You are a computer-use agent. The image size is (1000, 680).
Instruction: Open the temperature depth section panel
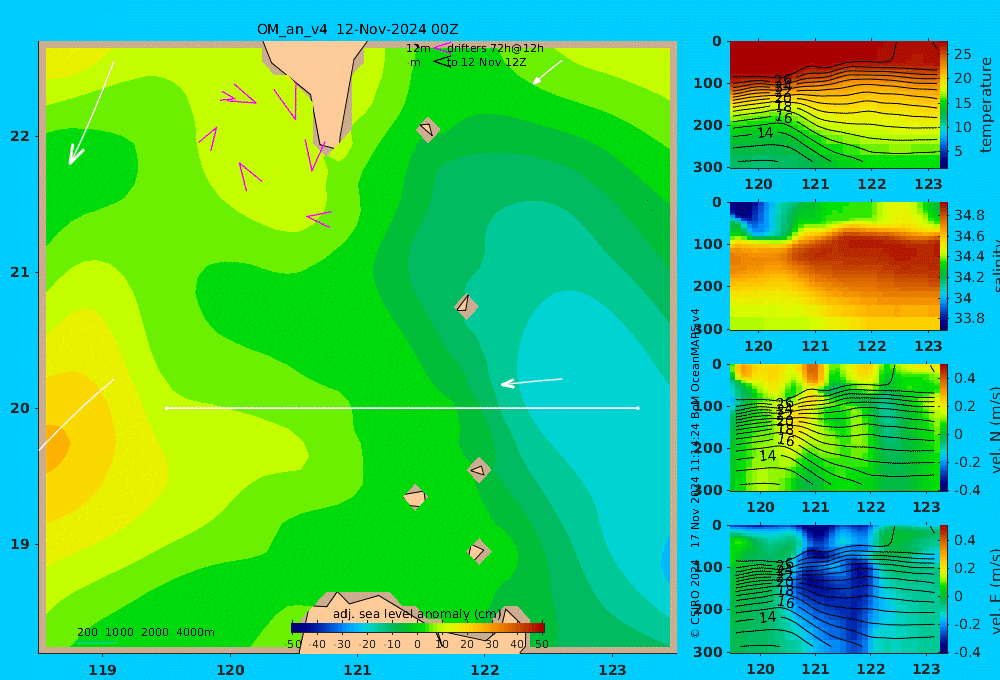coord(834,105)
